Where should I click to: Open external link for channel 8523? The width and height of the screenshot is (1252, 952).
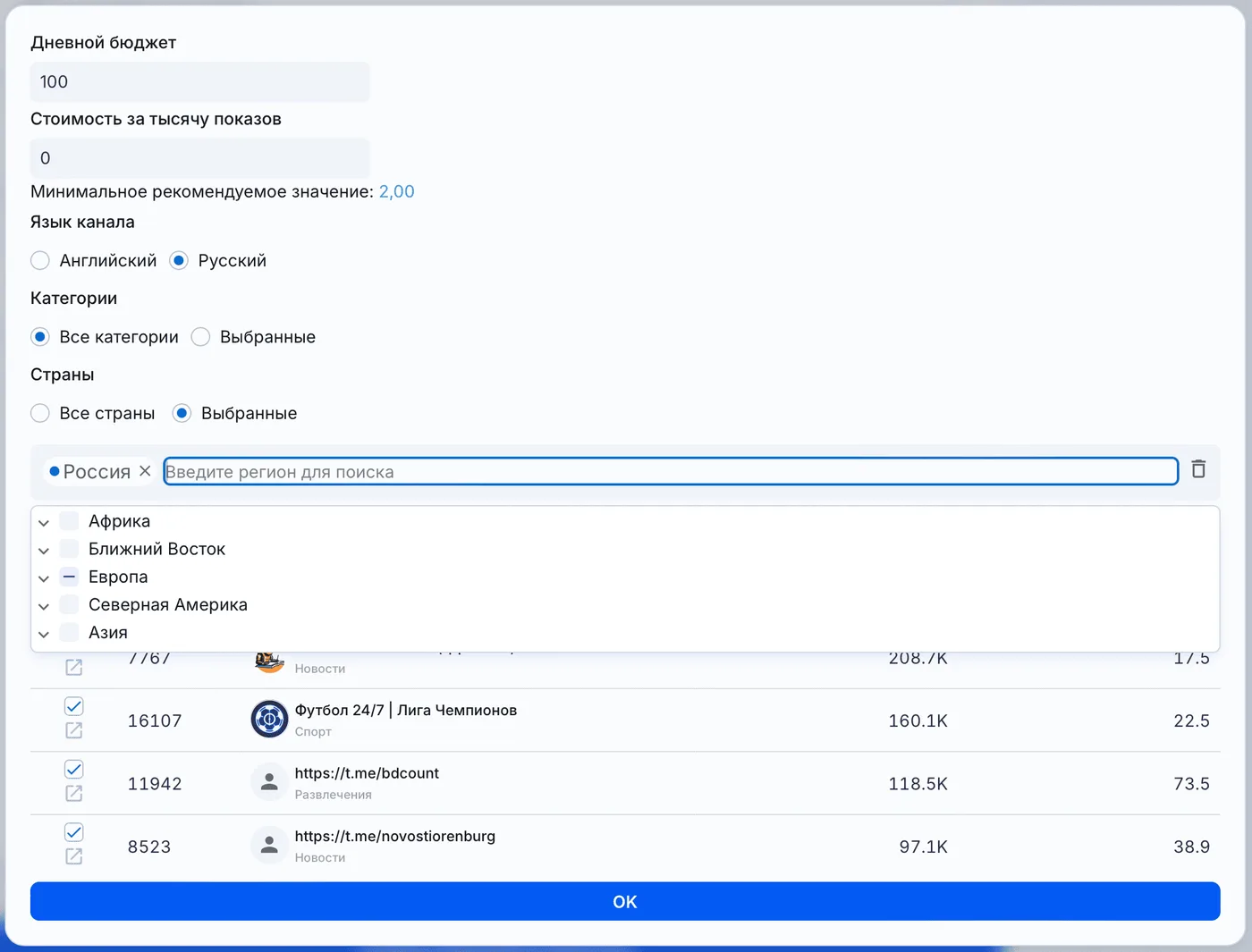(x=74, y=856)
